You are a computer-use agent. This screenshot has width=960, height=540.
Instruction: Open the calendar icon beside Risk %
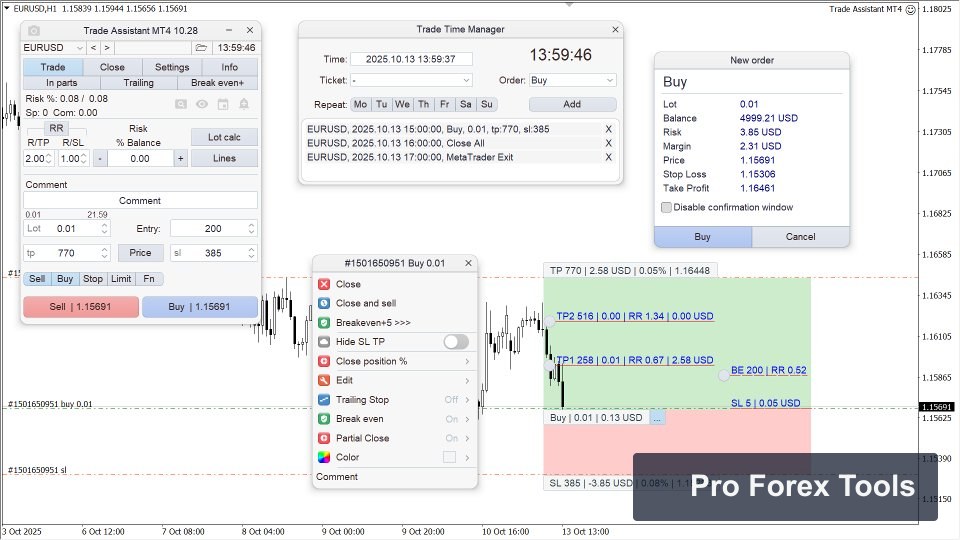point(223,104)
